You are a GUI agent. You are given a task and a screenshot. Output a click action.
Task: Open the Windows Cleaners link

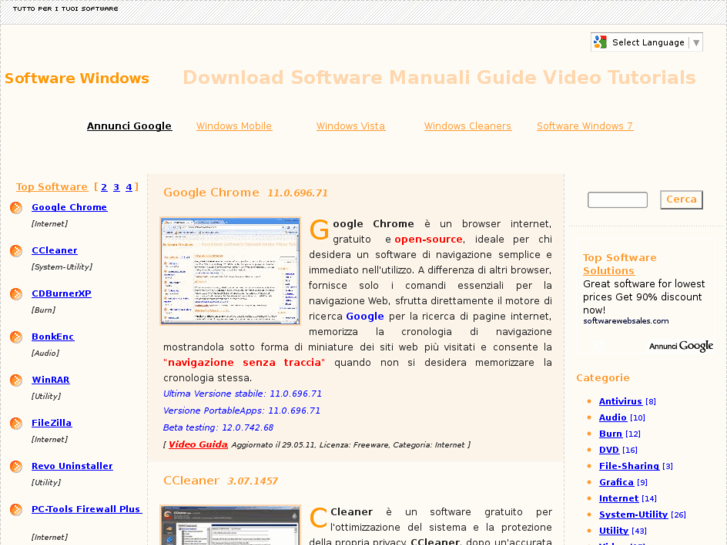click(467, 126)
